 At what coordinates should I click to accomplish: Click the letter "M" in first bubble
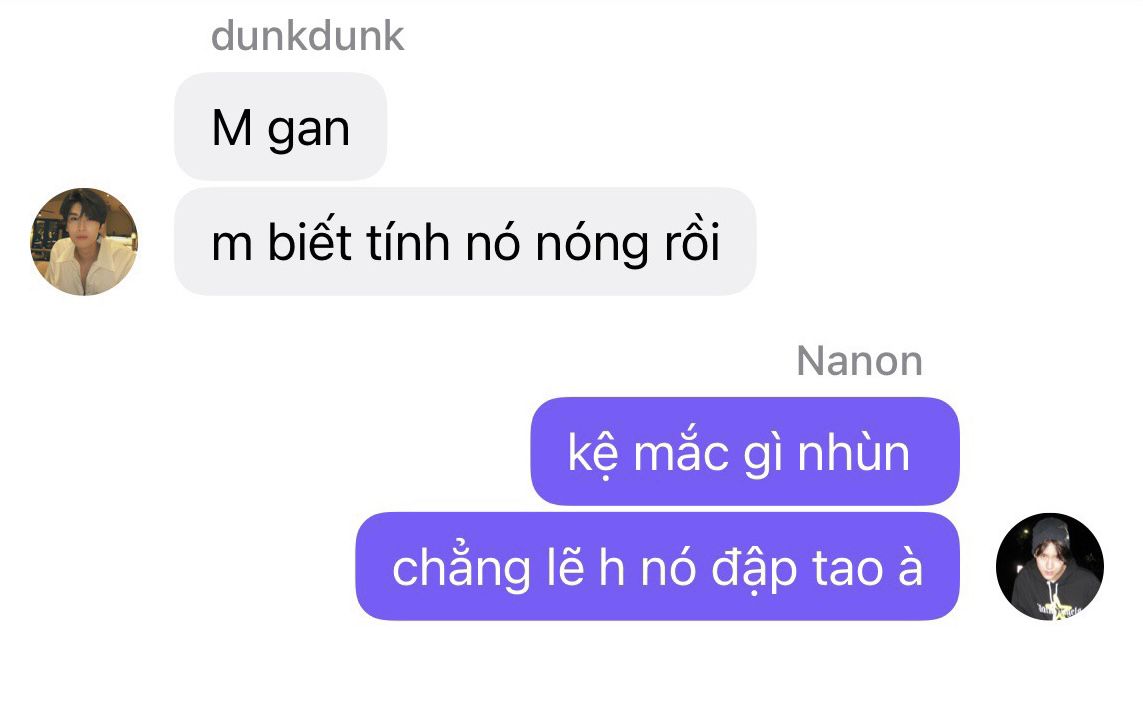[x=232, y=128]
